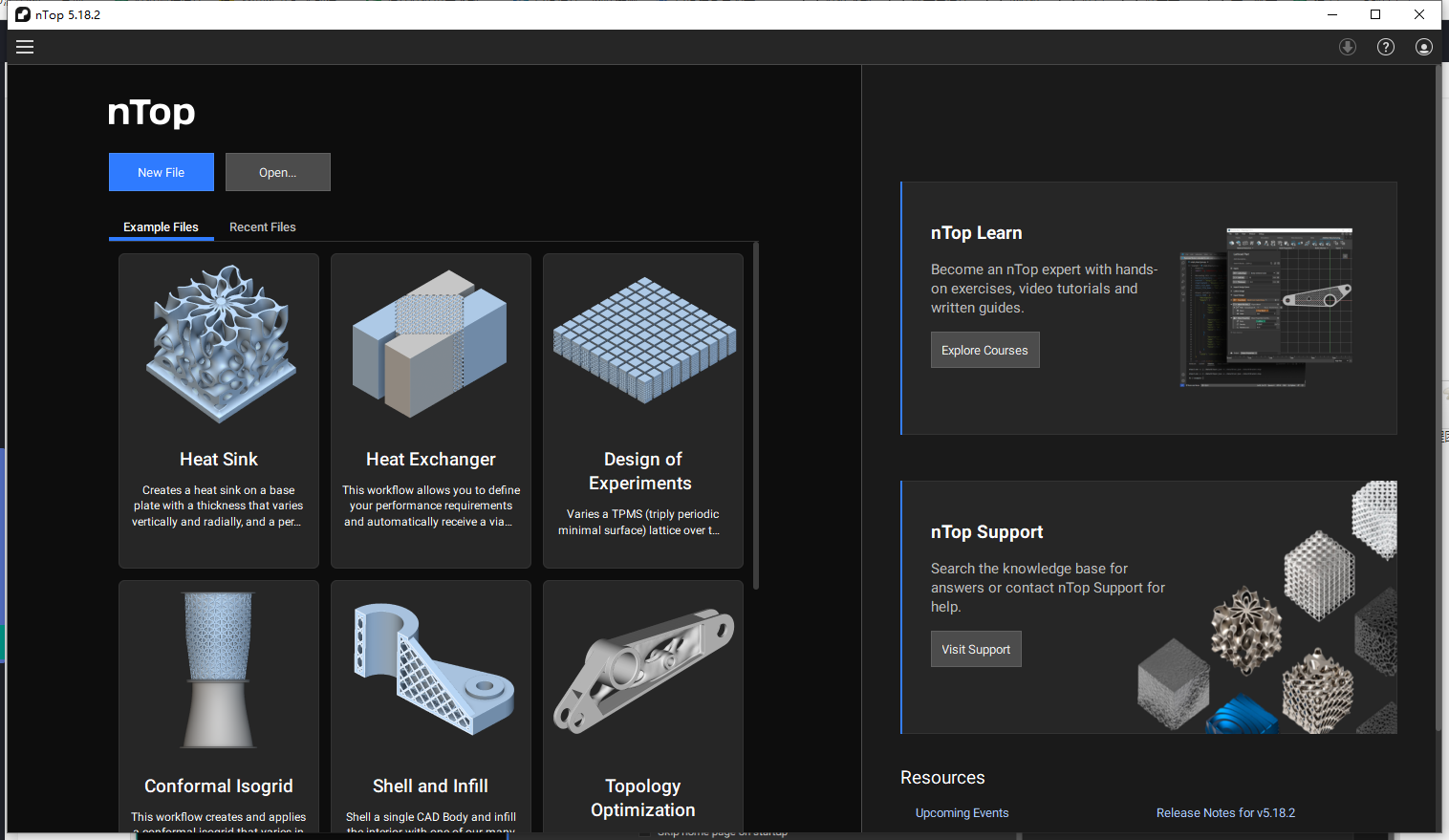Open the Shell and Infill example
Image resolution: width=1449 pixels, height=840 pixels.
pyautogui.click(x=431, y=707)
